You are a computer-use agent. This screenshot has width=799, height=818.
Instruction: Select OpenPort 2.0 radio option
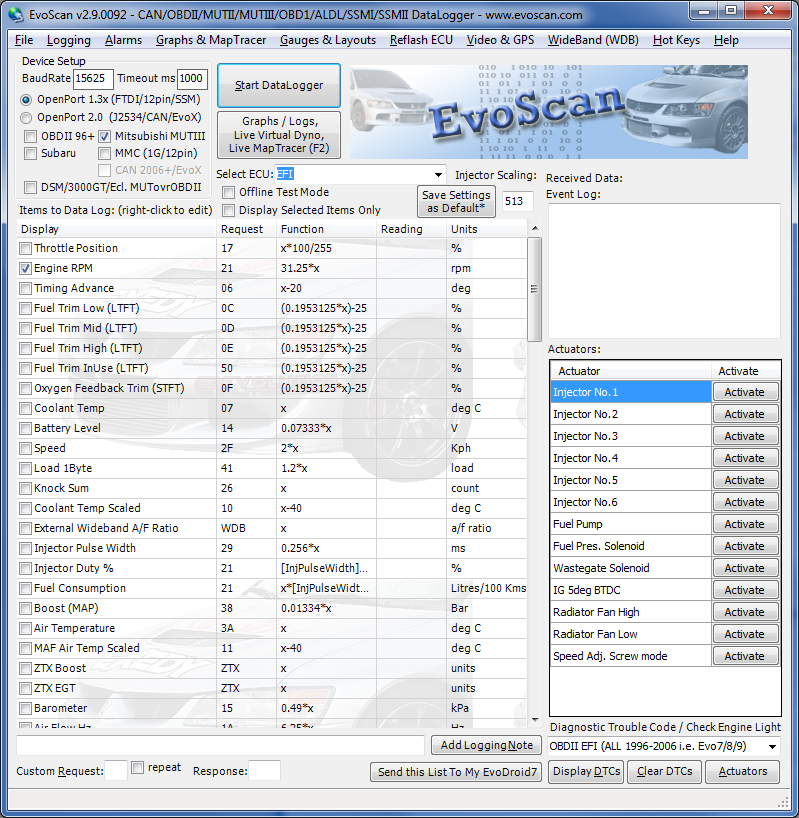[x=26, y=118]
